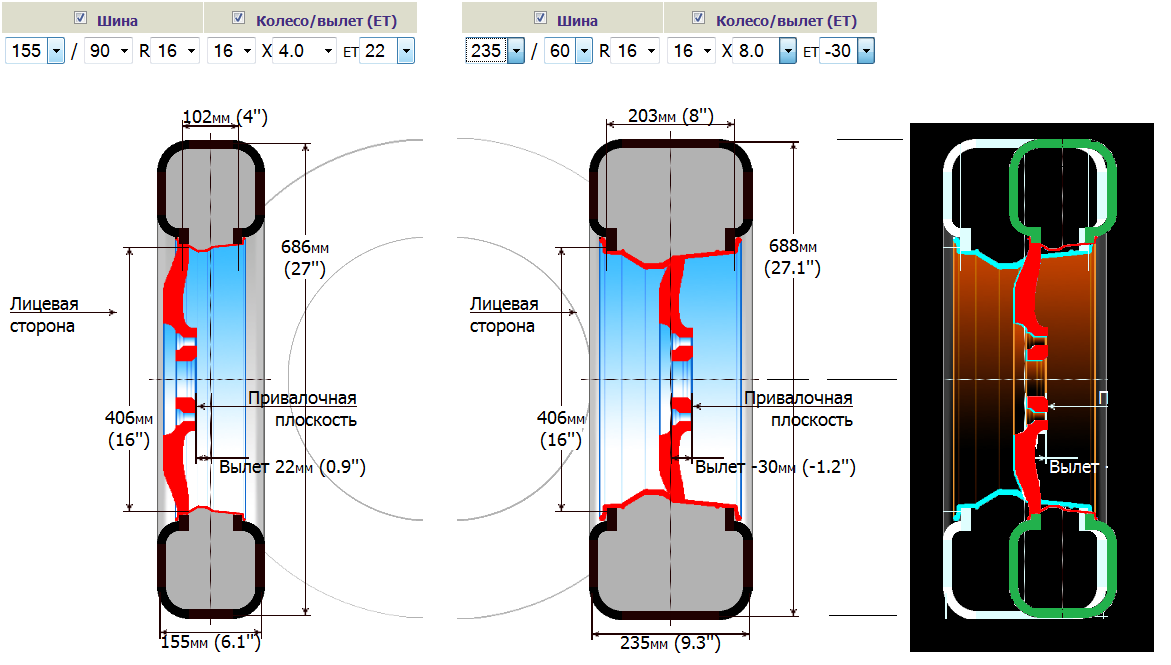Click 406мм (16") label in the 235/60 diagram
Viewport: 1171px width, 665px height.
click(561, 429)
